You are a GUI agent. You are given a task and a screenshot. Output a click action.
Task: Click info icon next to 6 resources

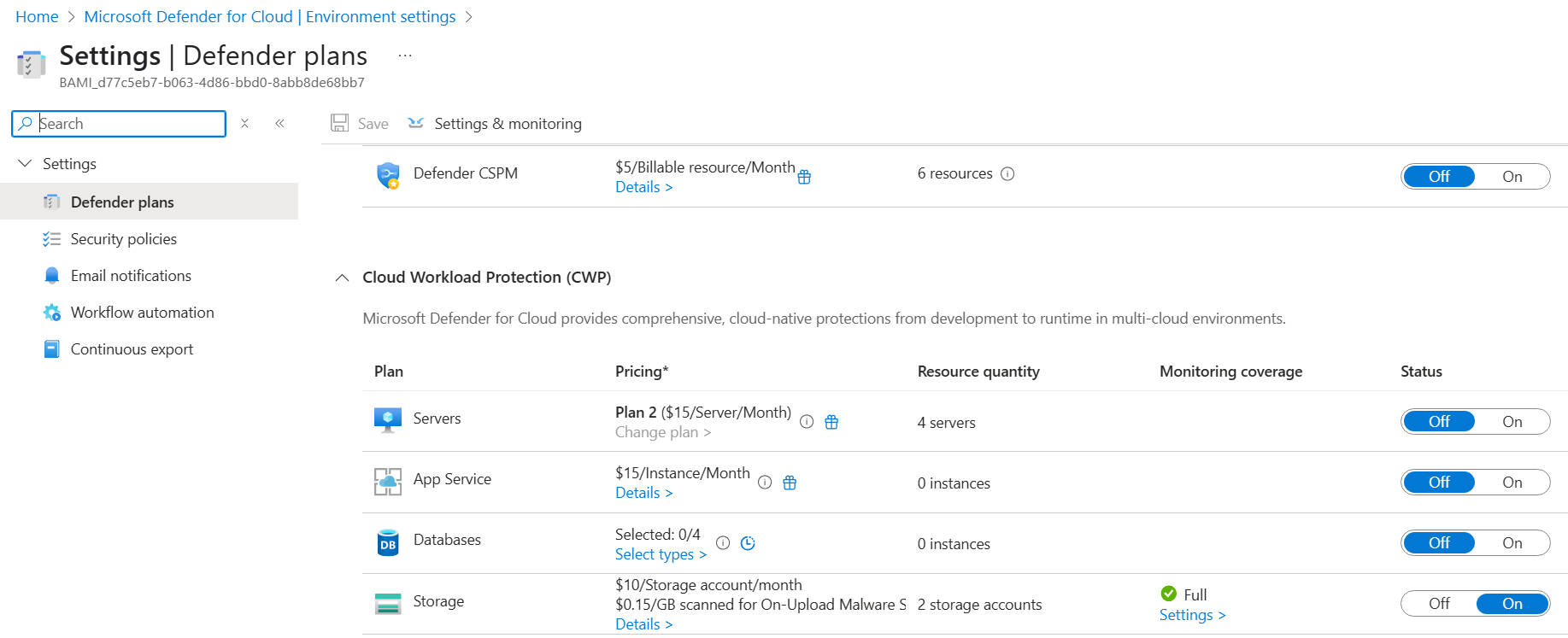click(1007, 174)
